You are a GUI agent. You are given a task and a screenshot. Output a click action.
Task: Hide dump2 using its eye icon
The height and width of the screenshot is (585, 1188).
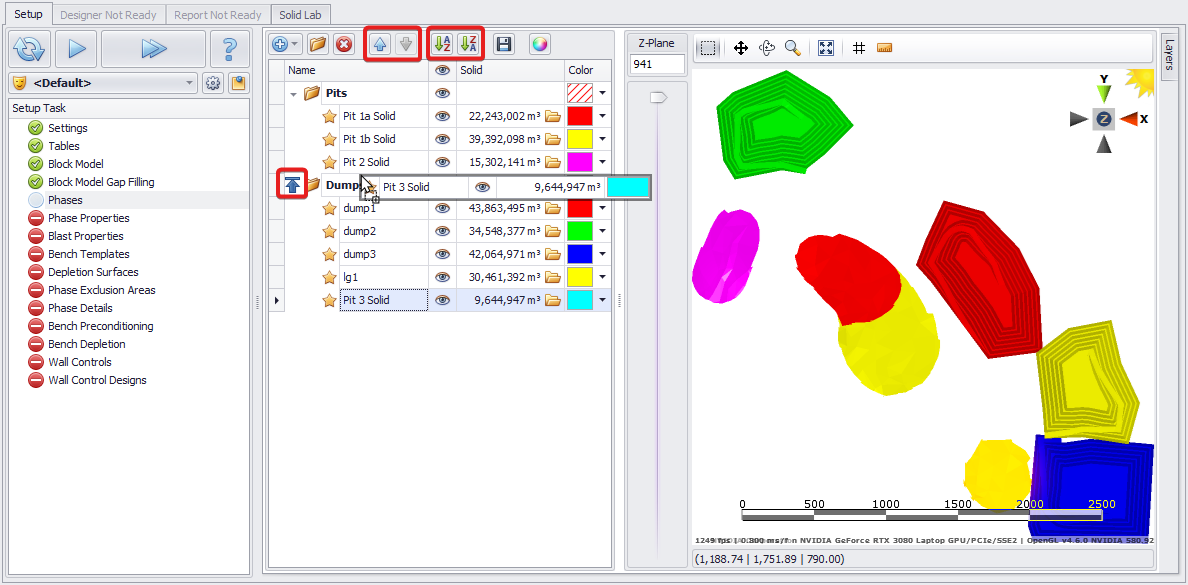442,231
